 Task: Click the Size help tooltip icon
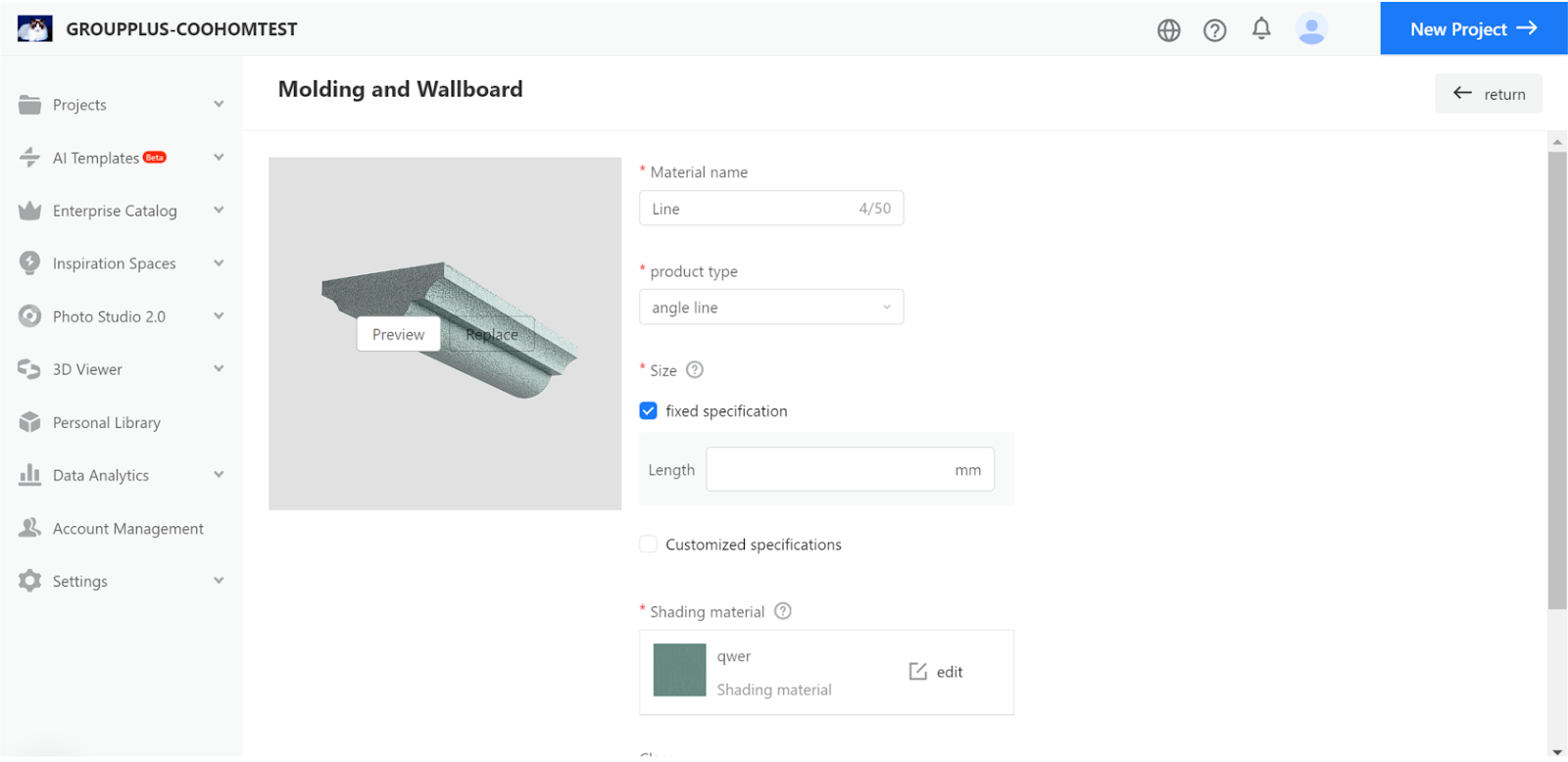click(x=695, y=370)
